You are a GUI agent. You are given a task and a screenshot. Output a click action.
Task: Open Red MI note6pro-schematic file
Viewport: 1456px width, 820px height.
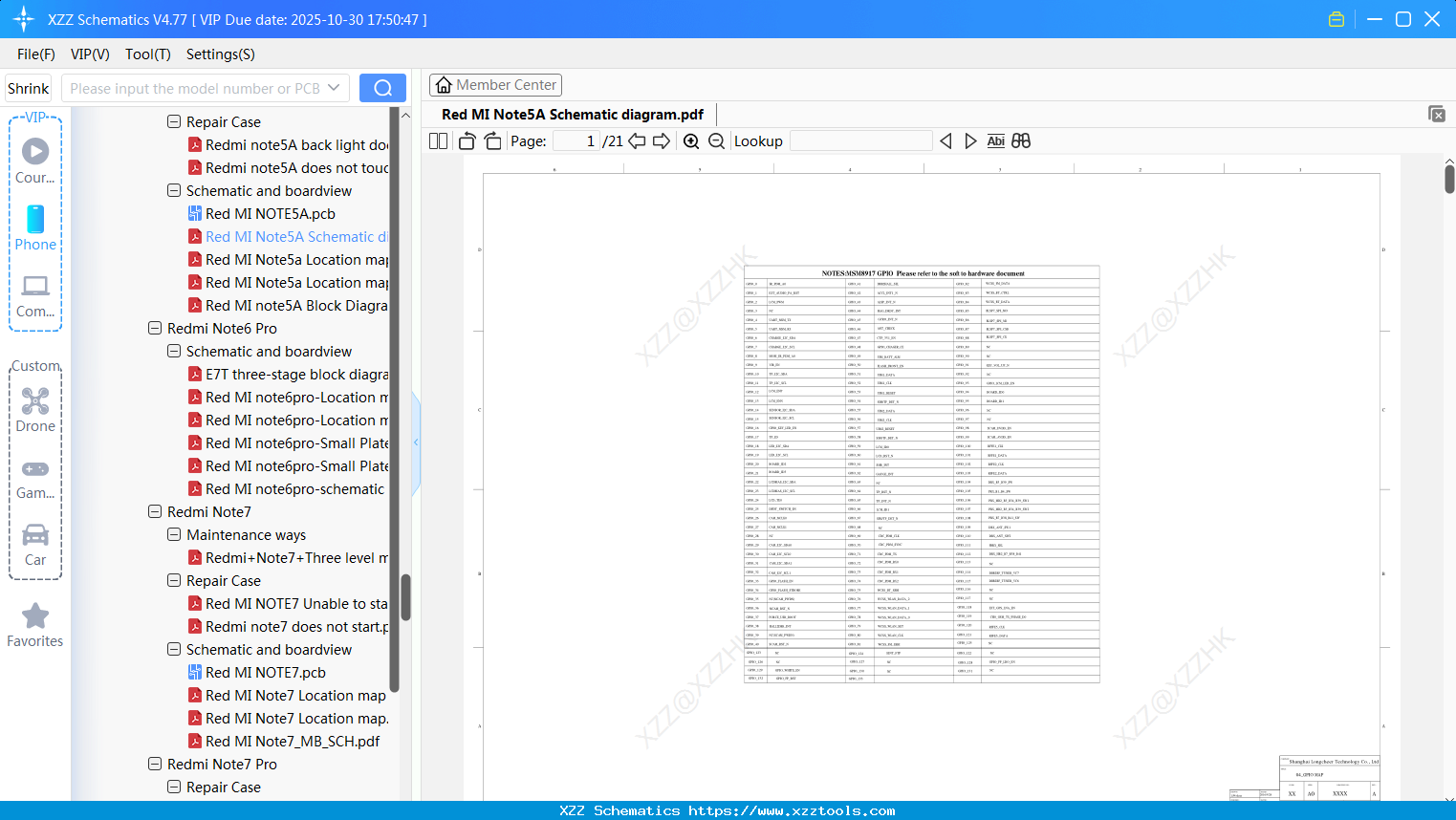pyautogui.click(x=294, y=489)
